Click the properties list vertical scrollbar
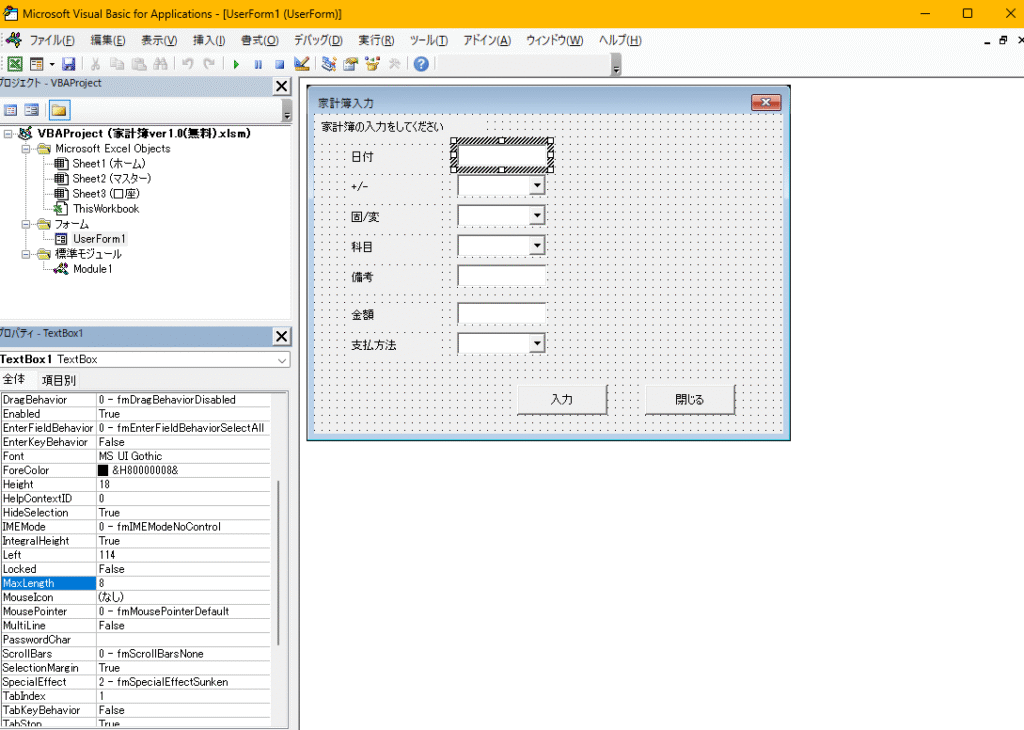This screenshot has height=730, width=1024. (x=279, y=562)
